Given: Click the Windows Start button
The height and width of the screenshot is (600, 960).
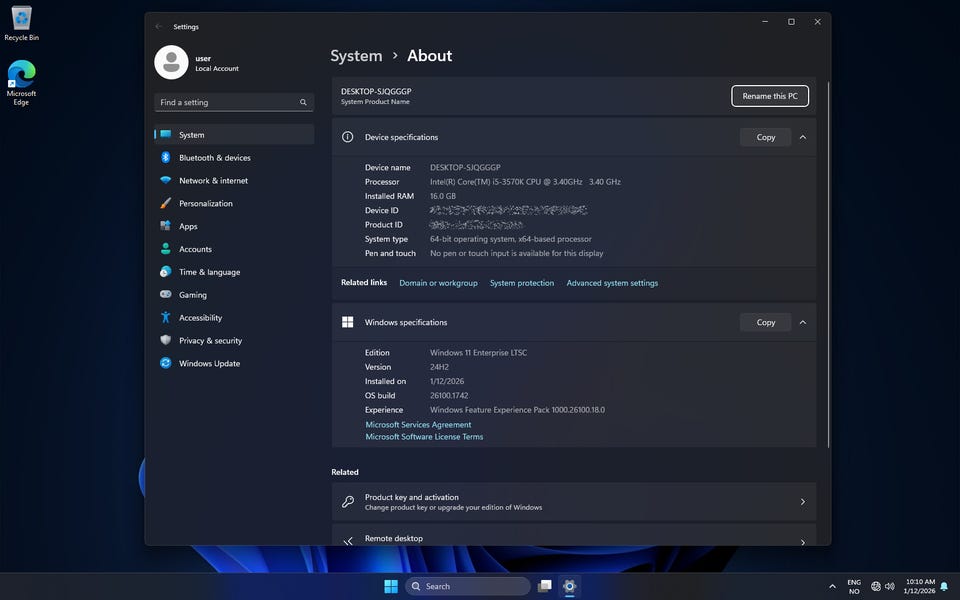Looking at the screenshot, I should [x=391, y=586].
